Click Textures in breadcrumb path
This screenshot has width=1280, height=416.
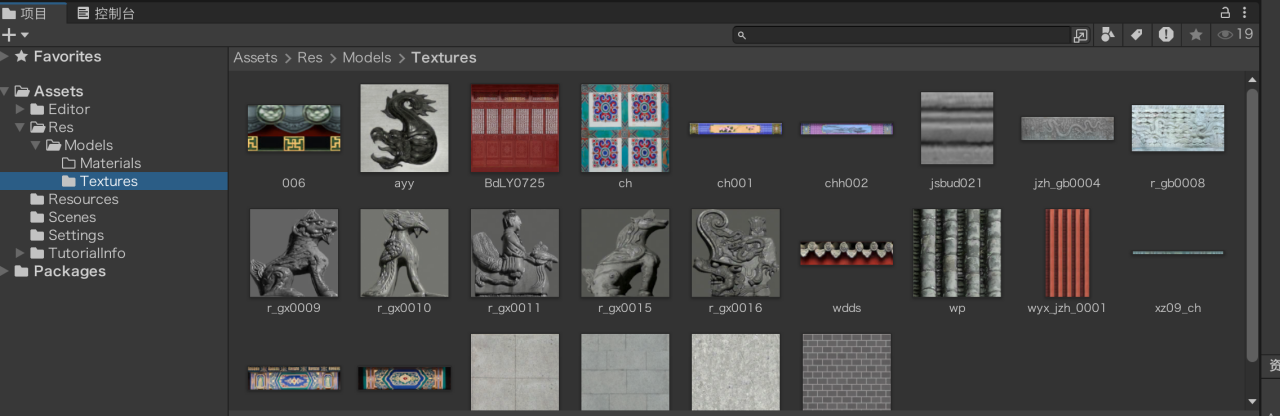tap(444, 57)
